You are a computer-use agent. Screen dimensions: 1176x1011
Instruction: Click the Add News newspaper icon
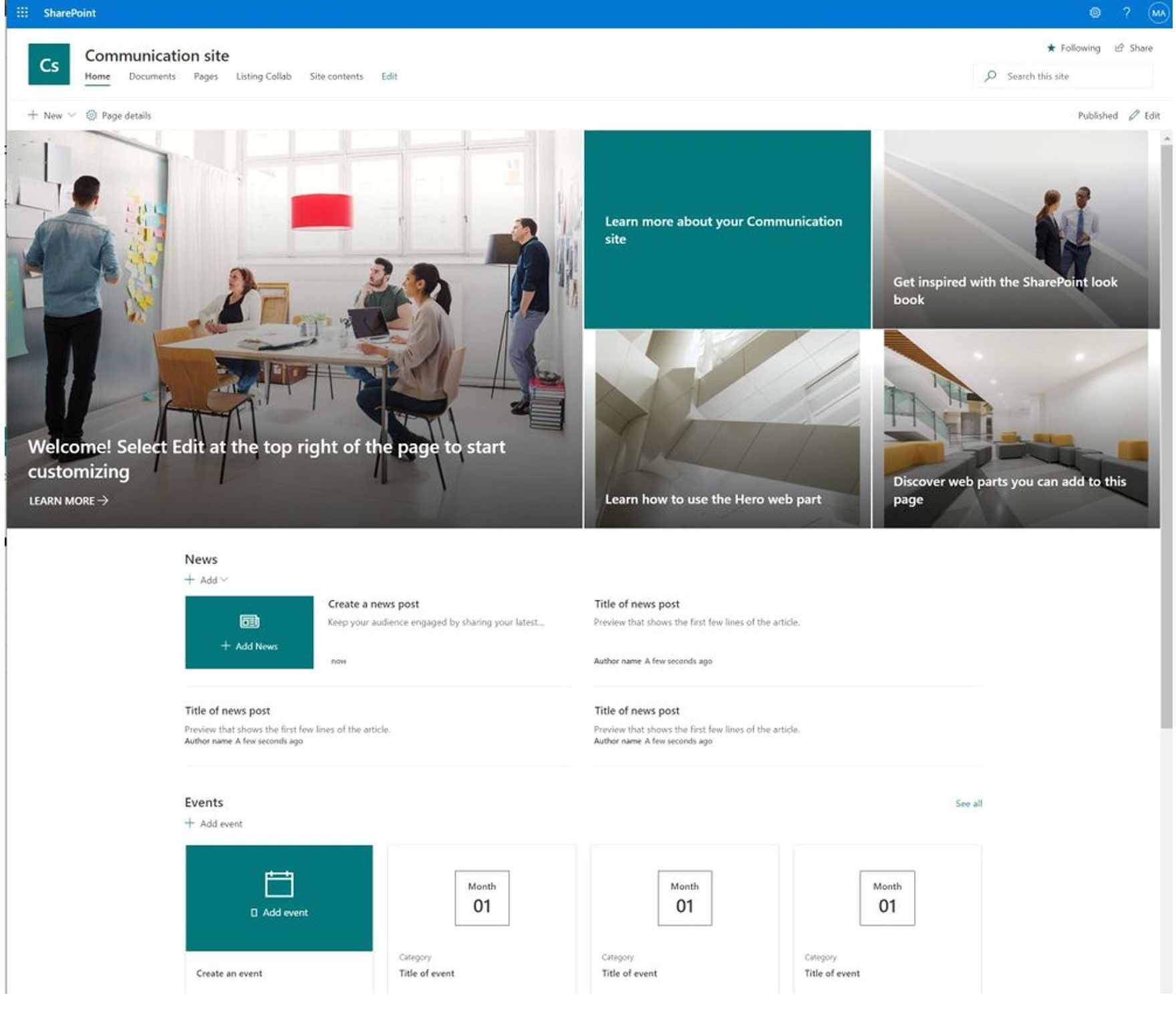(x=250, y=620)
